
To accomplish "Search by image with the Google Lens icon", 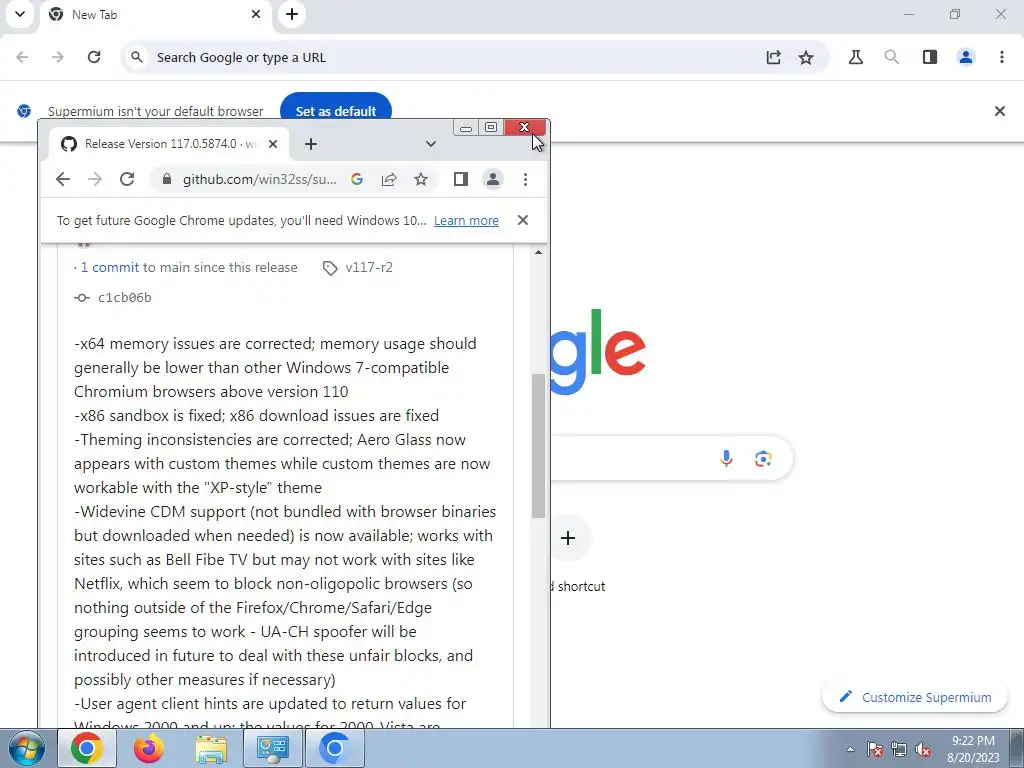I will [763, 458].
